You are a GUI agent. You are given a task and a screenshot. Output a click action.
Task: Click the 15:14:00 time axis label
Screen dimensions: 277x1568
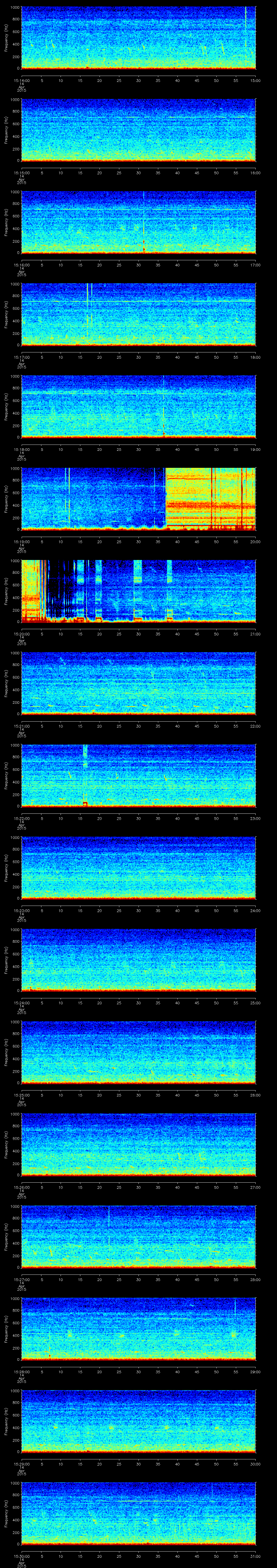pos(21,80)
